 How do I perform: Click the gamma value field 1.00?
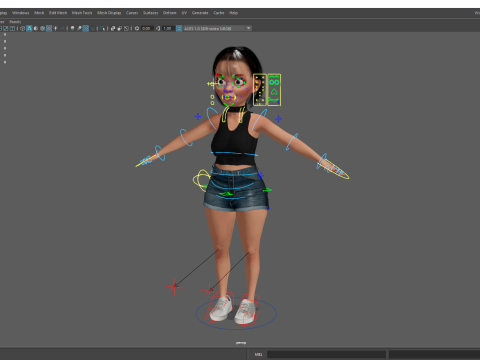coord(168,28)
